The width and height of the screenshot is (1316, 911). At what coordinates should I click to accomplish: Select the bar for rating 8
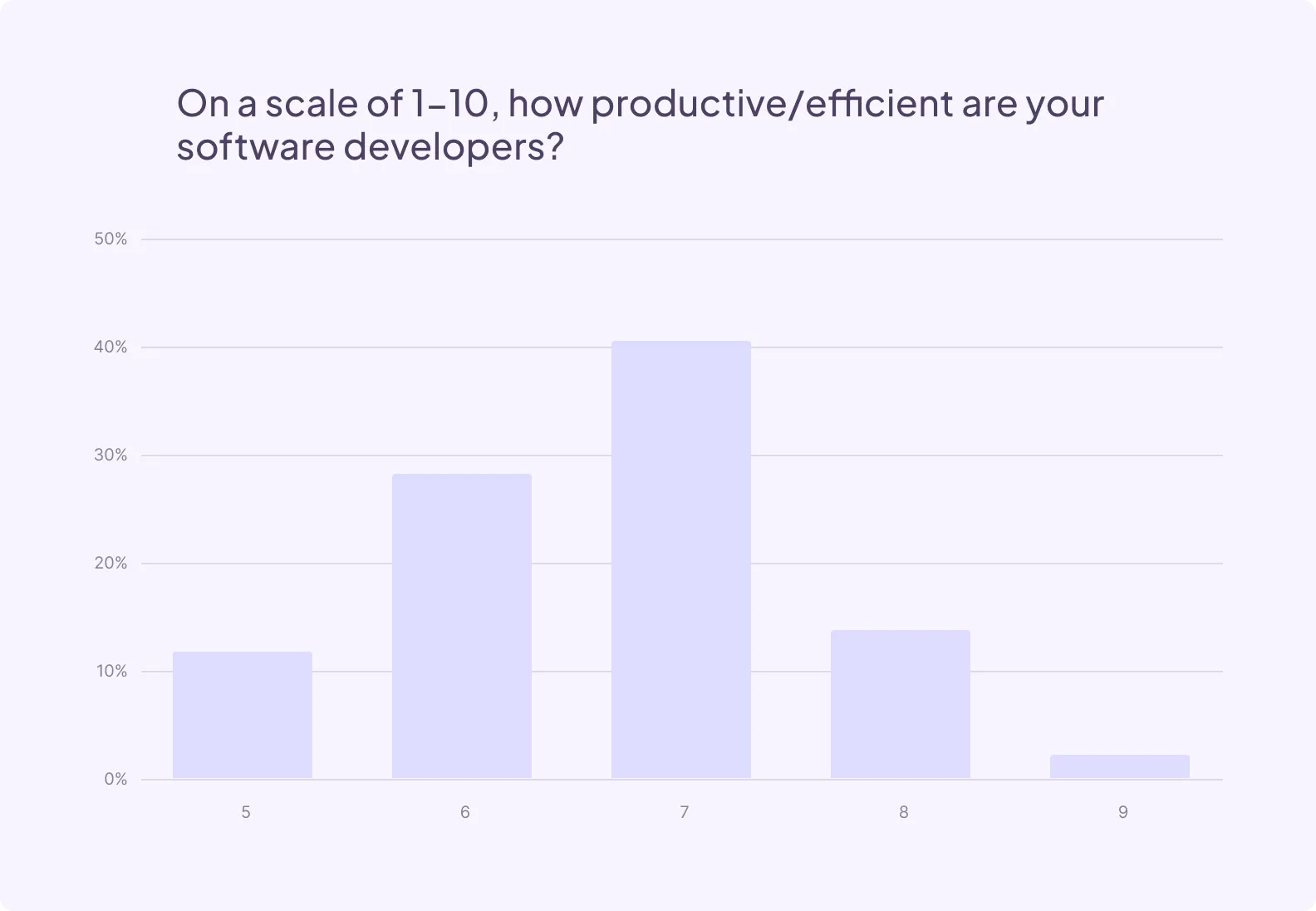coord(901,704)
